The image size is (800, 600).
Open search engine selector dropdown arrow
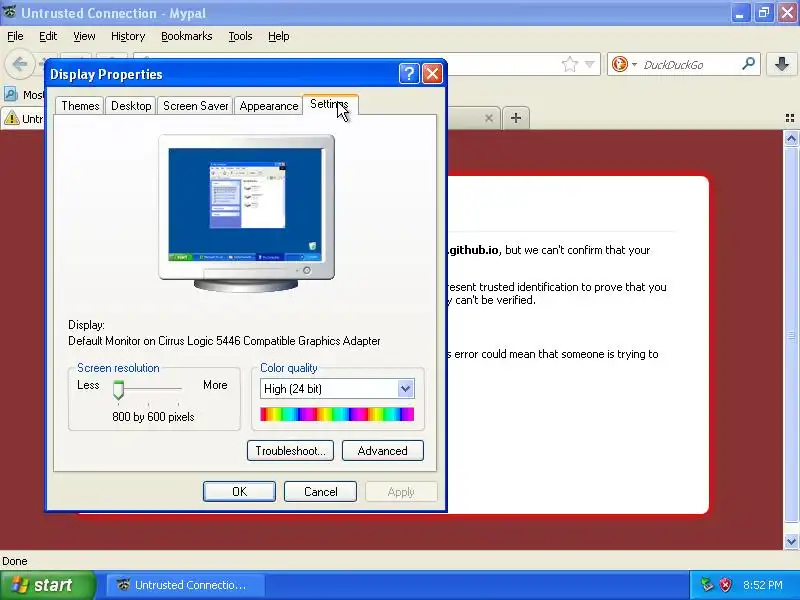point(634,64)
